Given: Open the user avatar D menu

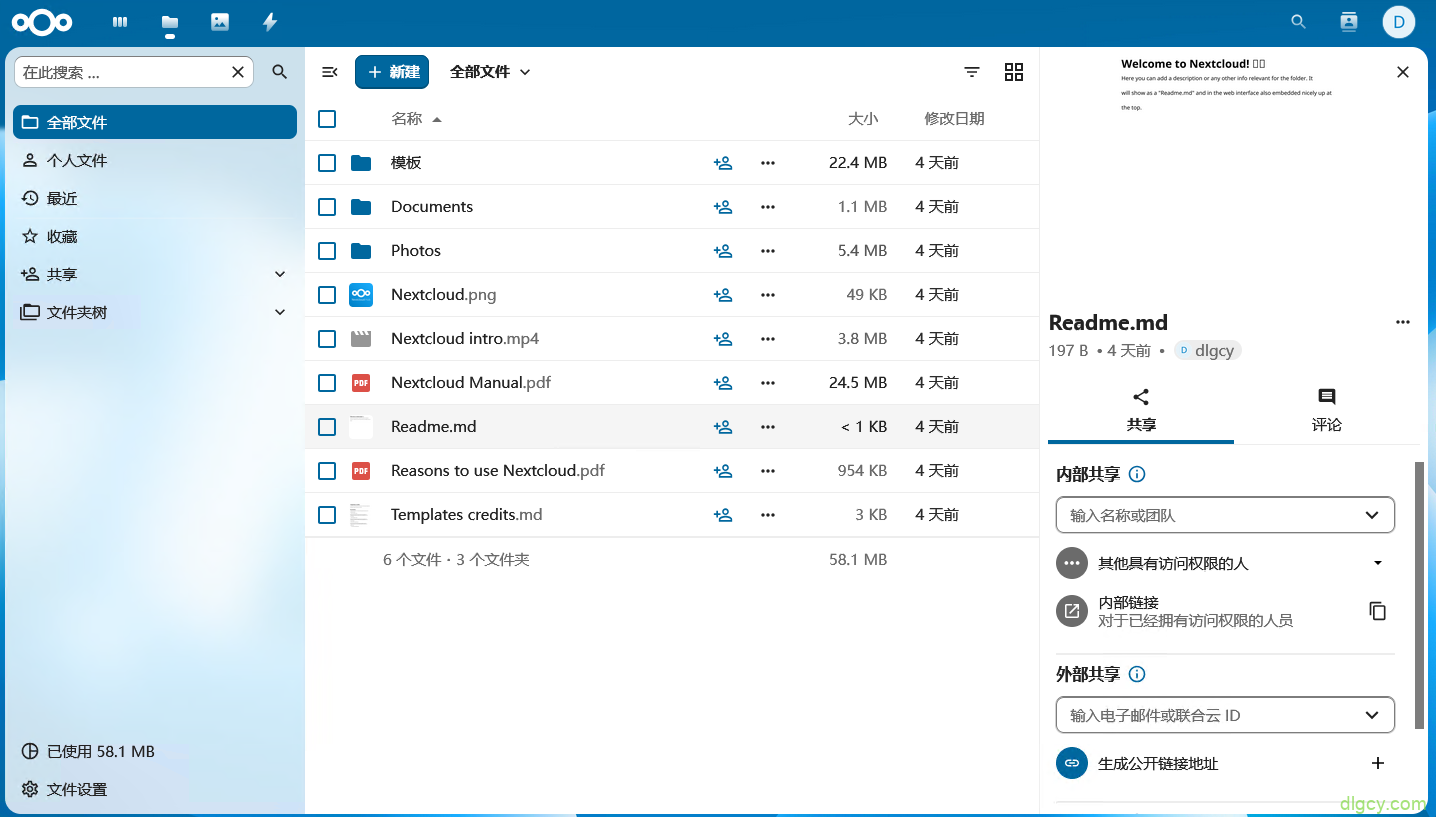Looking at the screenshot, I should click(1399, 22).
